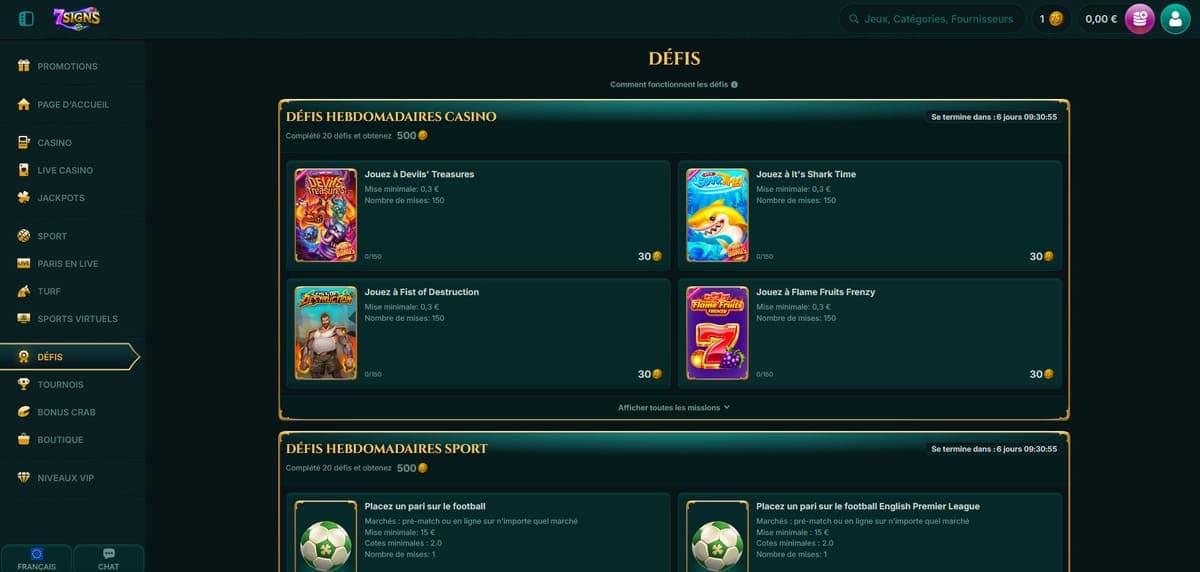1200x572 pixels.
Task: Click the Niveaux VIP diamond icon
Action: tap(24, 478)
